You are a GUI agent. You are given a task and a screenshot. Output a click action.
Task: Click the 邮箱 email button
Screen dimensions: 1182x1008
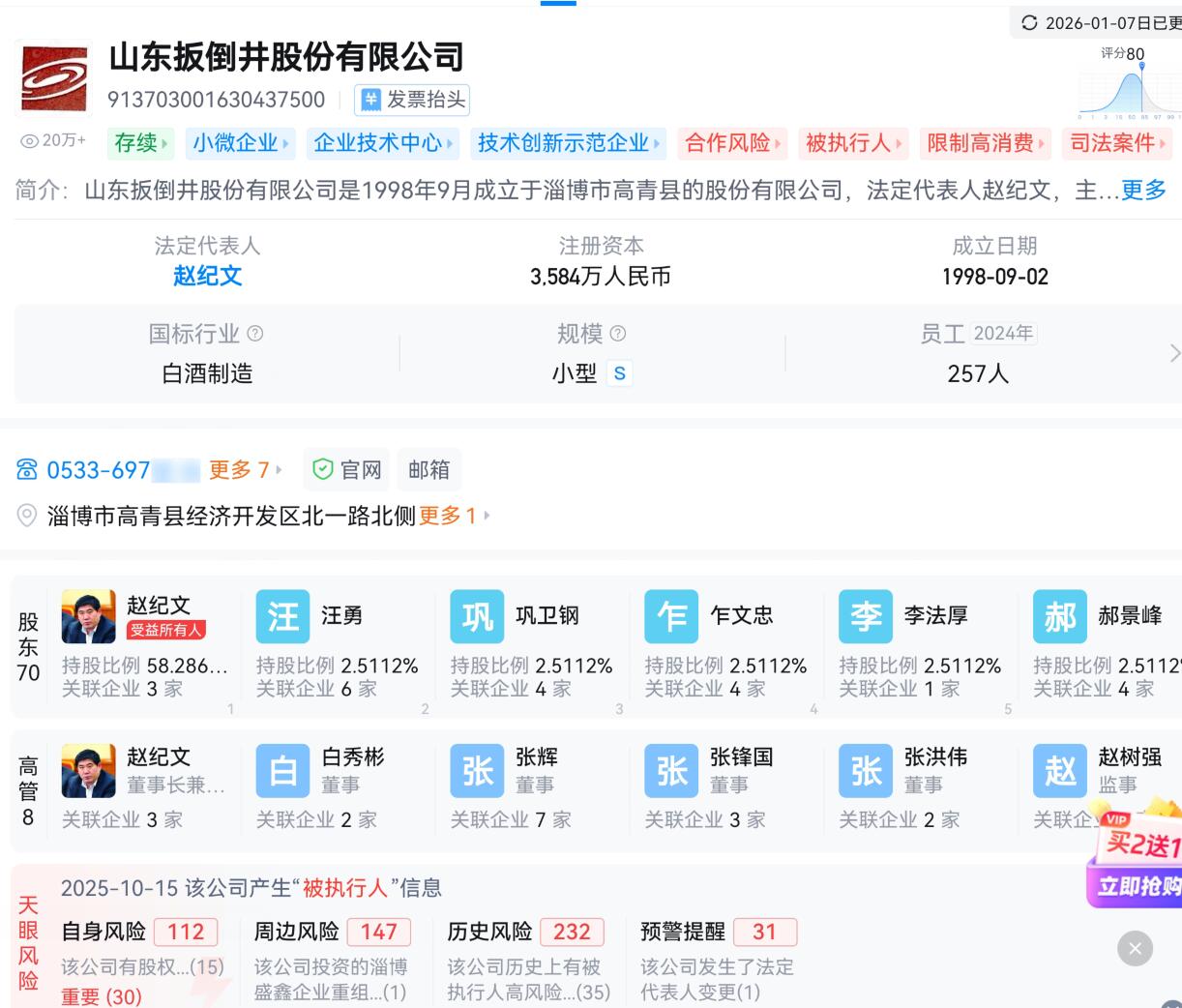click(428, 470)
